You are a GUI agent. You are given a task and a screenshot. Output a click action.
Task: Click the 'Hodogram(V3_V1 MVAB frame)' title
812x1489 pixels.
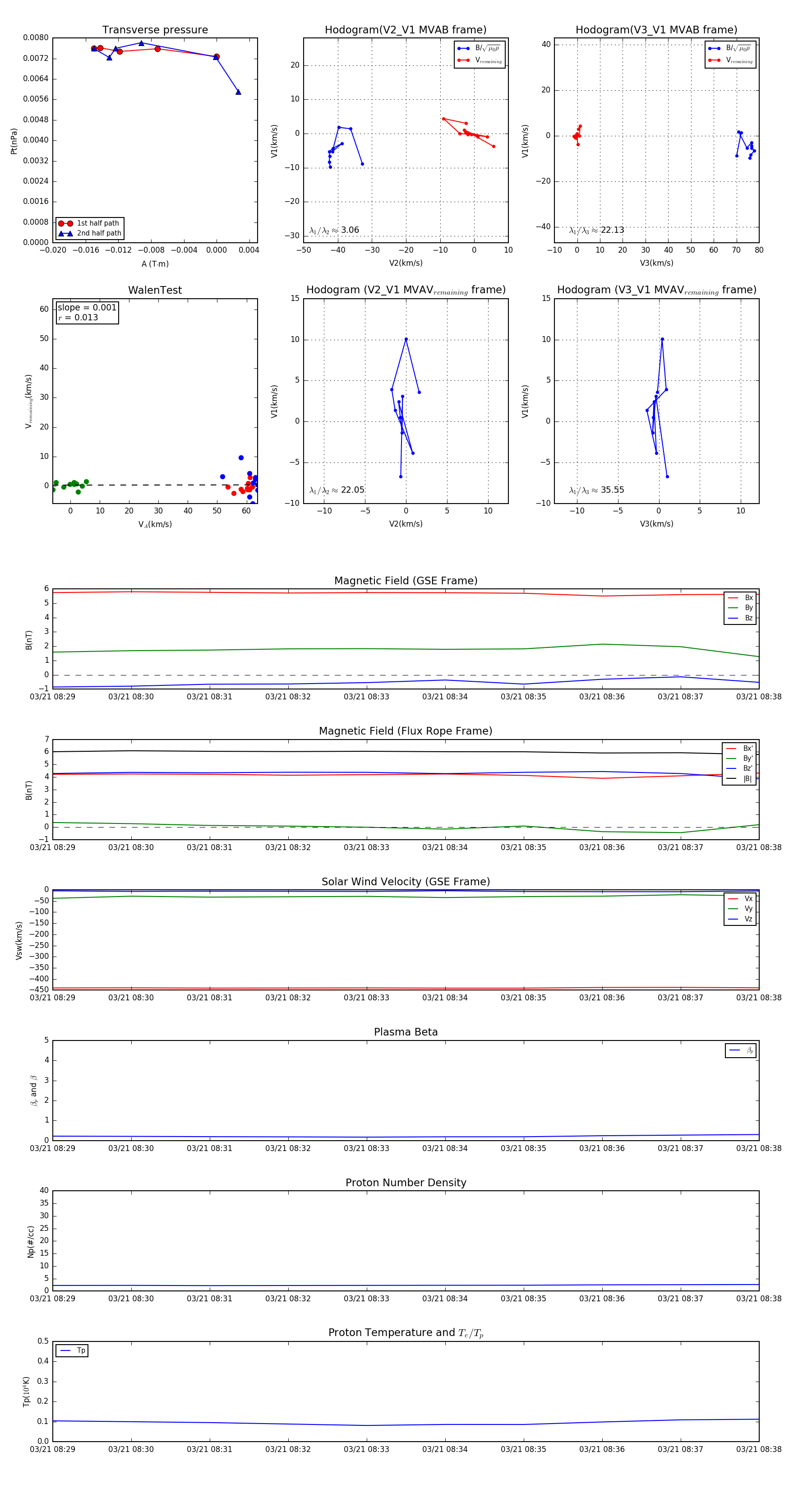(656, 30)
